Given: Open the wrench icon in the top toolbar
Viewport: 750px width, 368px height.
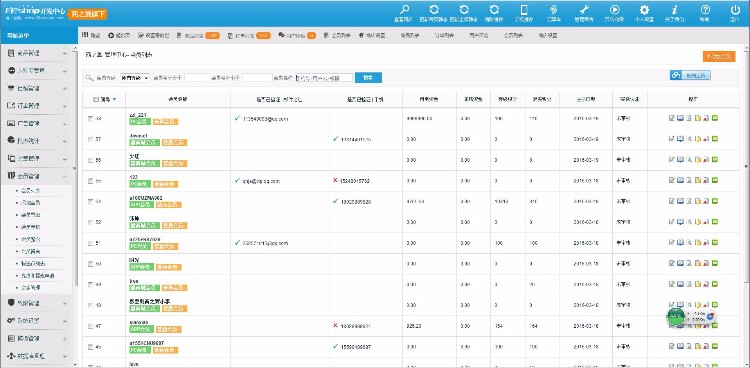Looking at the screenshot, I should [x=584, y=10].
